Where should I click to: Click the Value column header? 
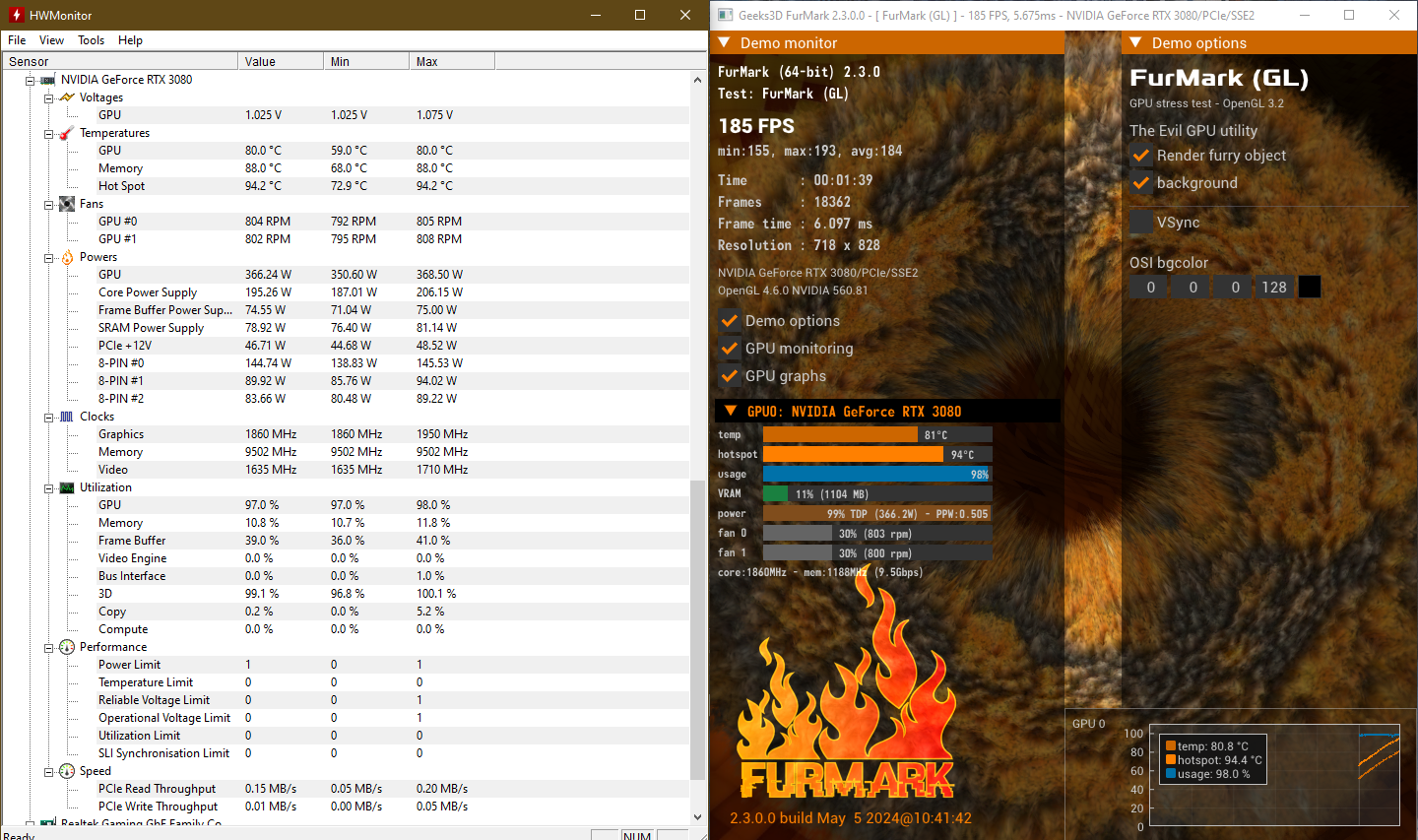coord(281,61)
